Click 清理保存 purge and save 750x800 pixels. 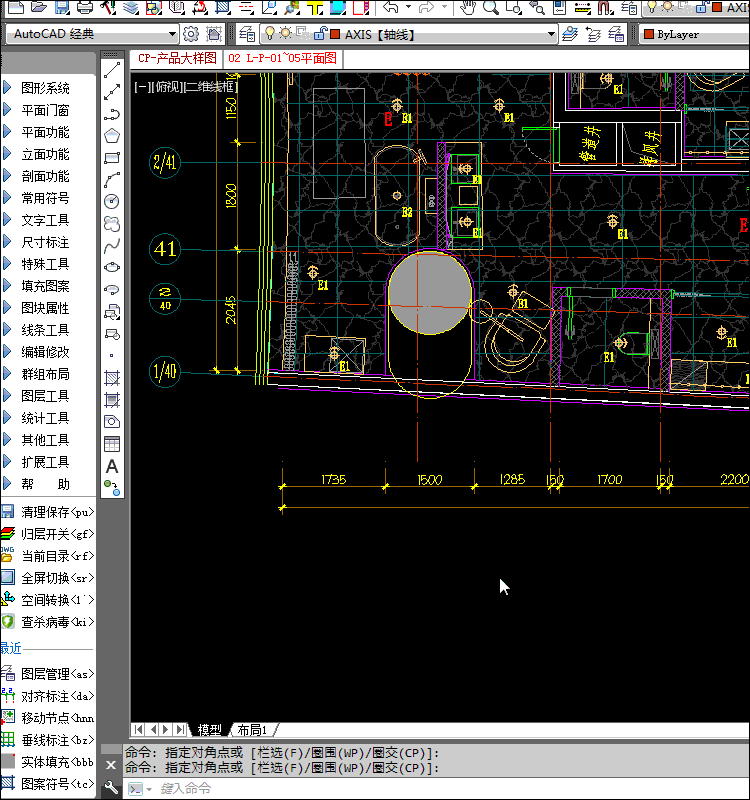point(57,512)
